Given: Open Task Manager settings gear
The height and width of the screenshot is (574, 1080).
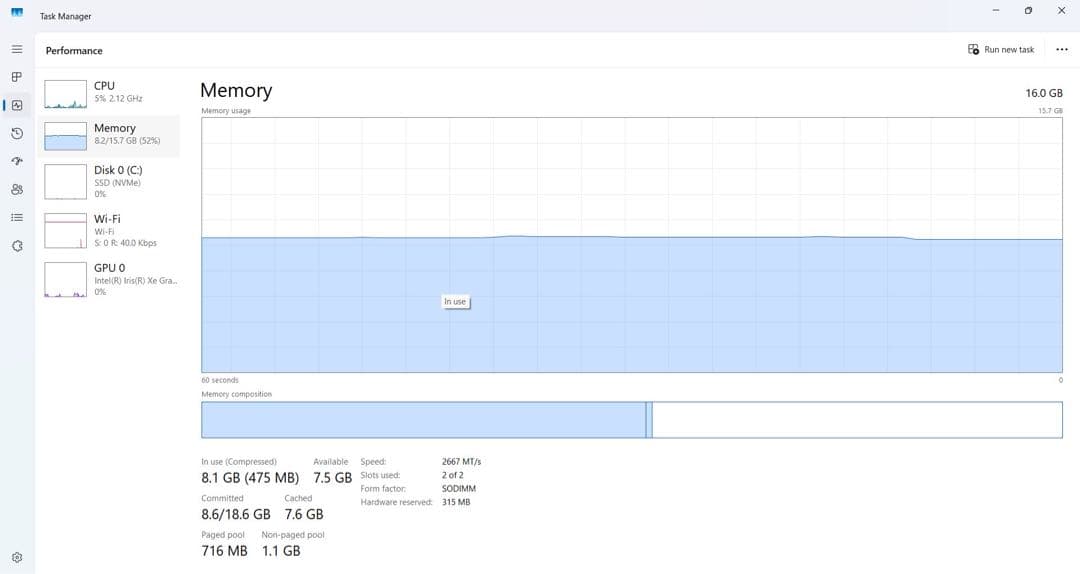Looking at the screenshot, I should [x=17, y=557].
